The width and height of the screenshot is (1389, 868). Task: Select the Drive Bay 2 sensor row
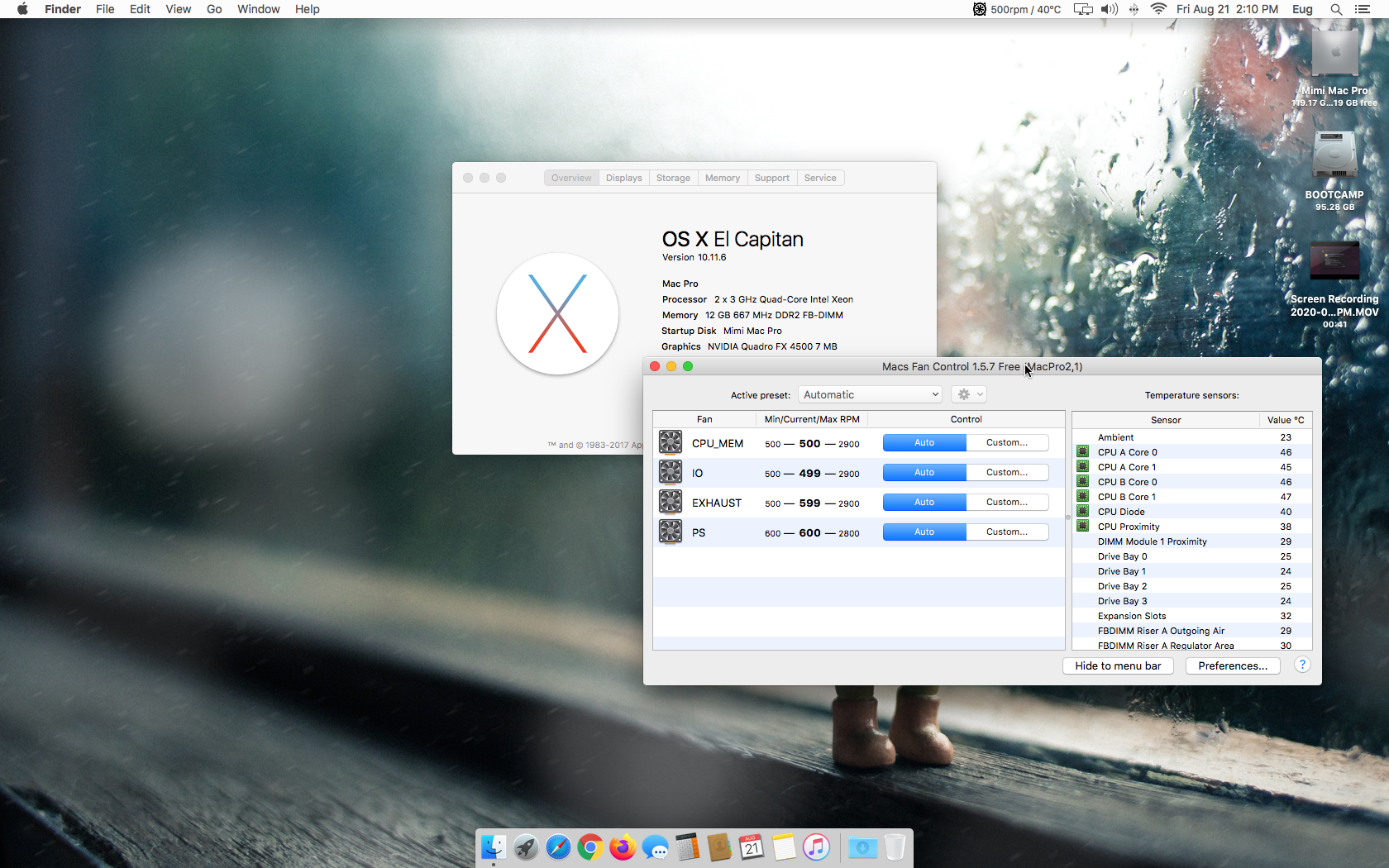pyautogui.click(x=1192, y=586)
